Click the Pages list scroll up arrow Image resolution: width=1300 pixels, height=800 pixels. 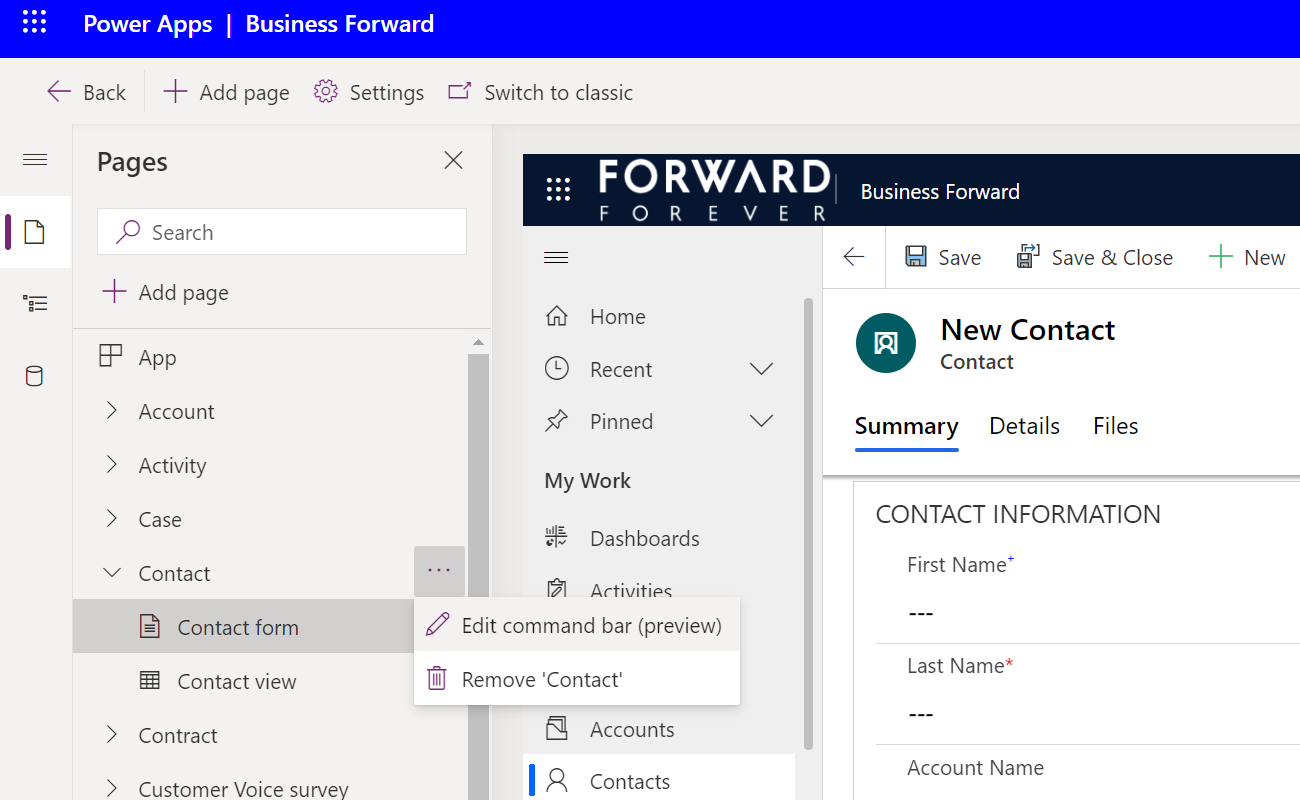[x=478, y=343]
